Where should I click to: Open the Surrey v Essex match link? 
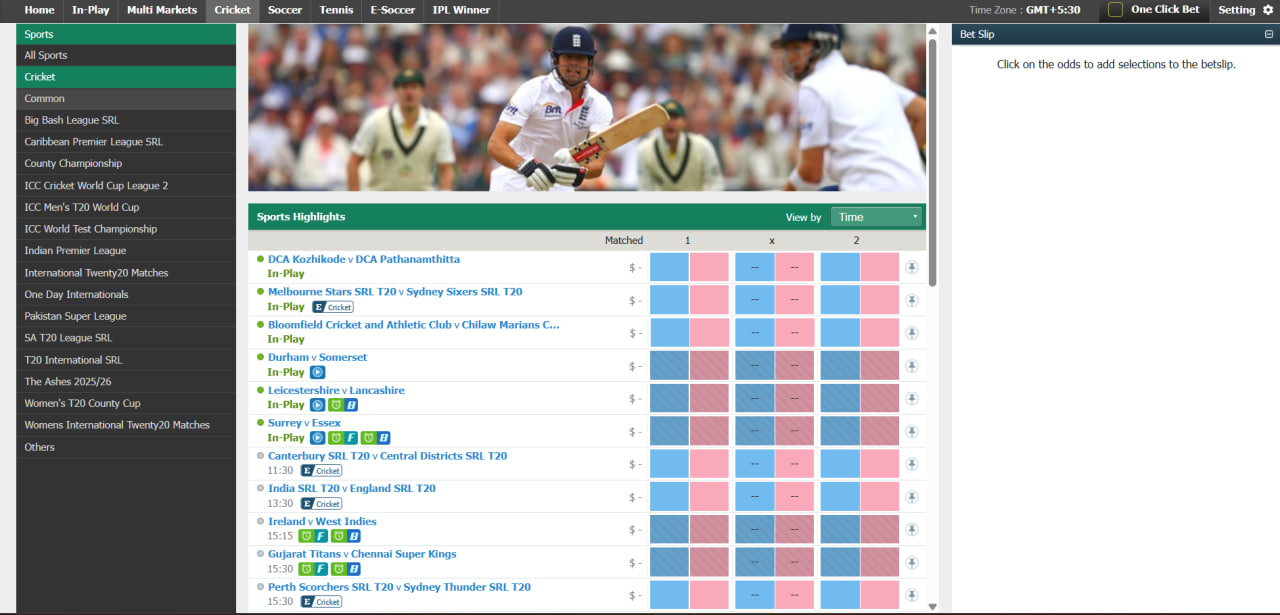click(304, 423)
